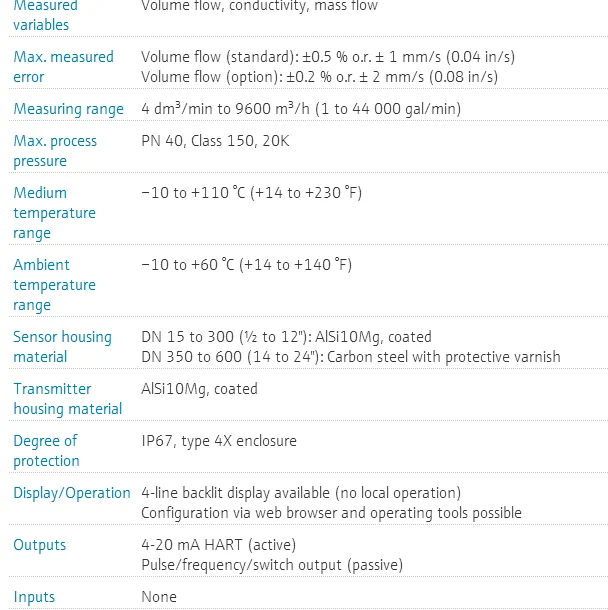
Task: Click the "Outputs" row label
Action: (40, 545)
